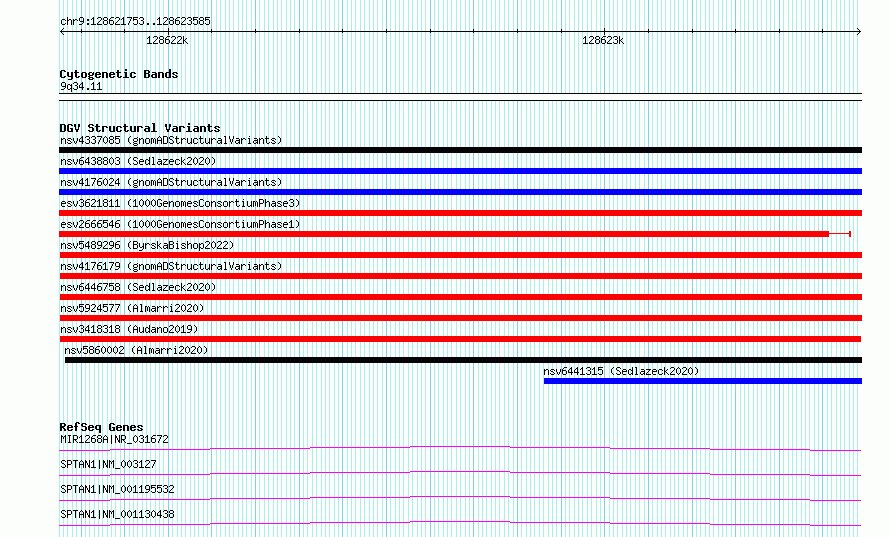
Task: Click the short blue bar under nsv6441315
Action: point(703,381)
